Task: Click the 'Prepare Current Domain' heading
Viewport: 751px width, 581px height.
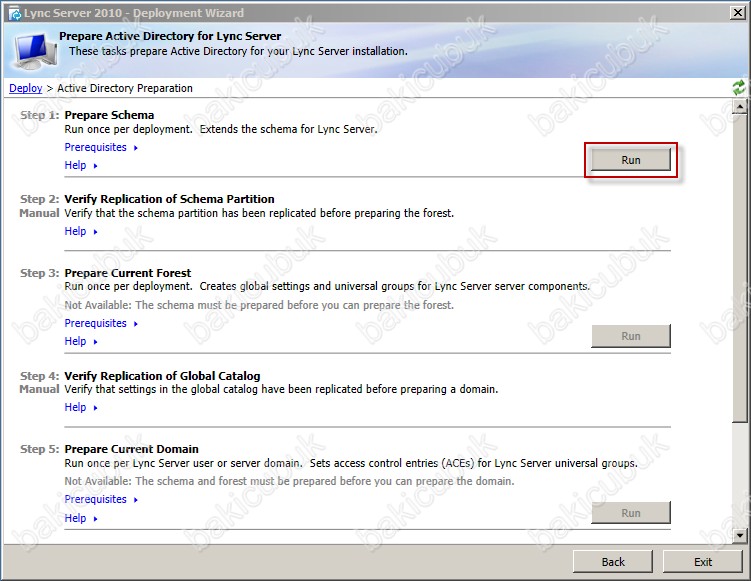Action: pyautogui.click(x=132, y=449)
